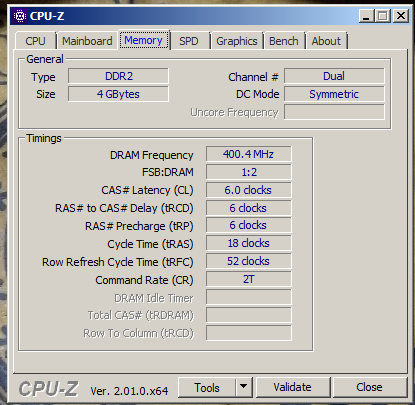Screen dimensions: 415x405
Task: Maximize the CPU-Z window
Action: pos(383,16)
